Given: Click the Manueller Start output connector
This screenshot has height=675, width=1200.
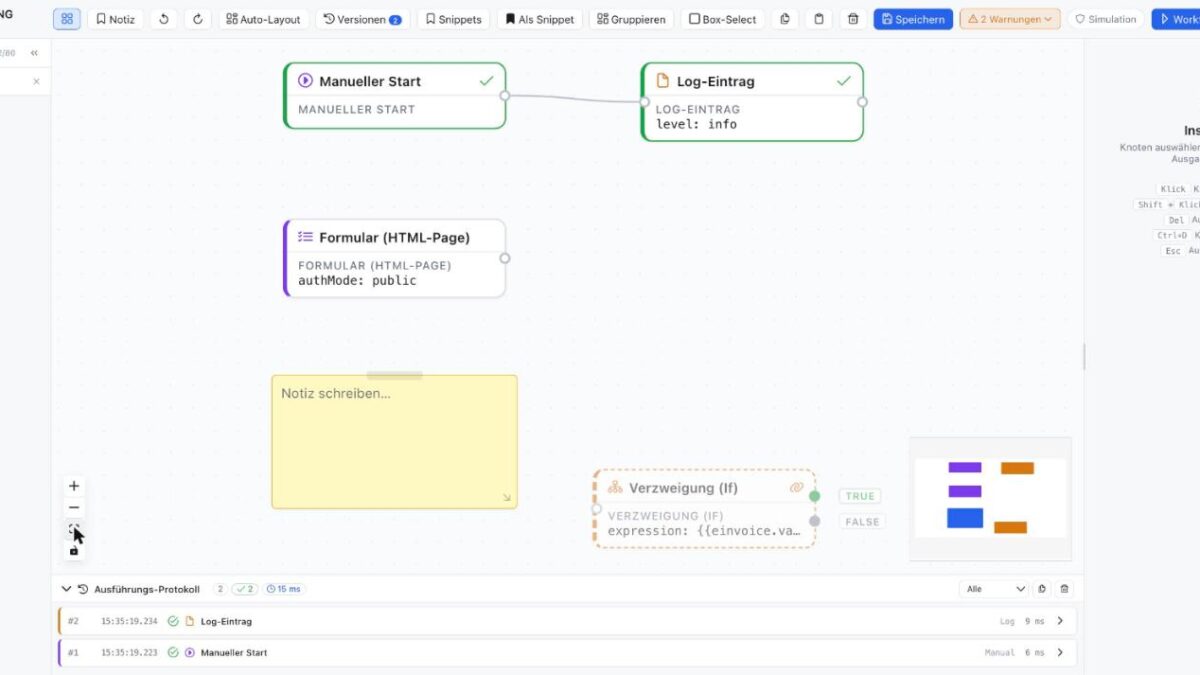Looking at the screenshot, I should click(x=505, y=96).
